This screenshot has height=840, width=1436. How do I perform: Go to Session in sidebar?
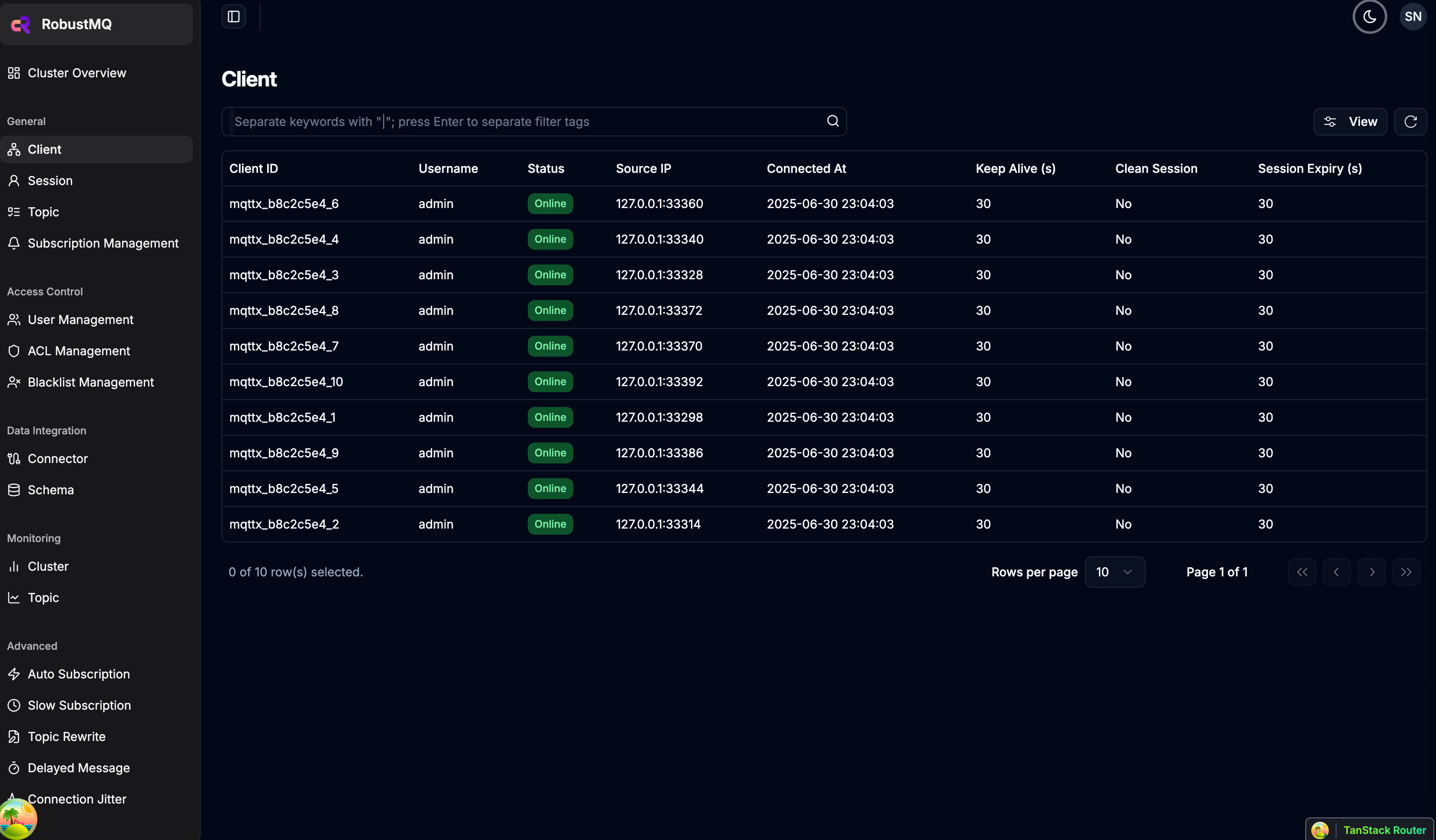(50, 181)
